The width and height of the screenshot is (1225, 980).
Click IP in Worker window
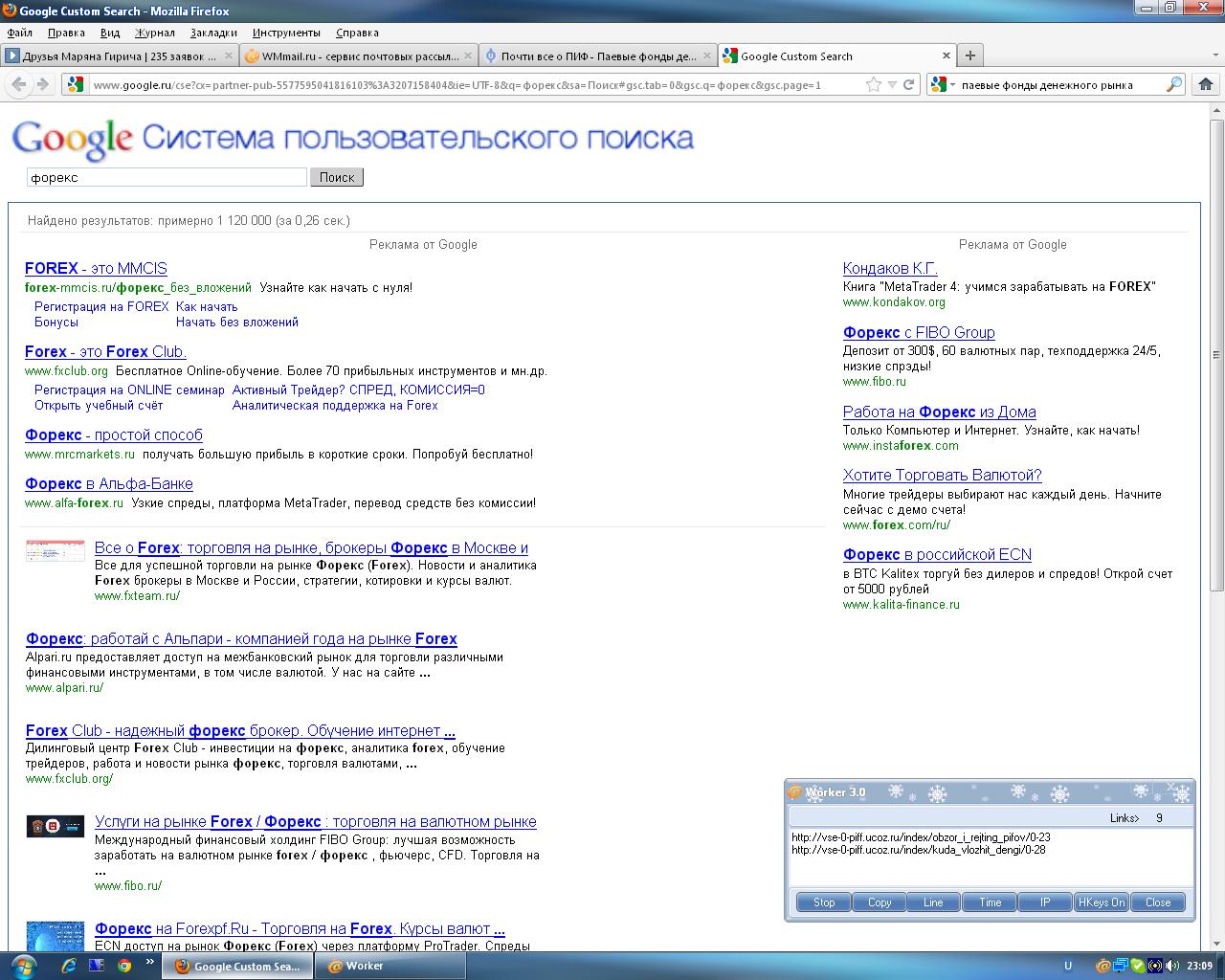pos(1045,902)
